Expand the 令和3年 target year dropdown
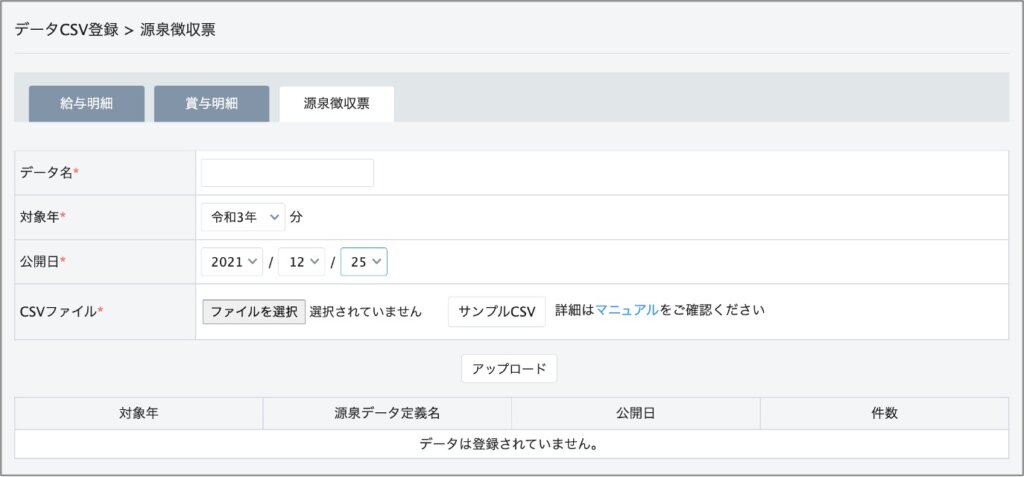This screenshot has width=1024, height=477. pyautogui.click(x=243, y=217)
